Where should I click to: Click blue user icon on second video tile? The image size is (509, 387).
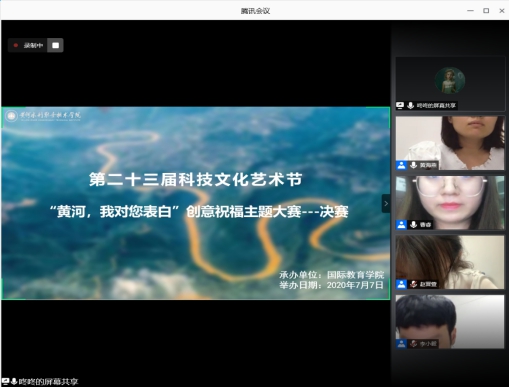point(401,165)
